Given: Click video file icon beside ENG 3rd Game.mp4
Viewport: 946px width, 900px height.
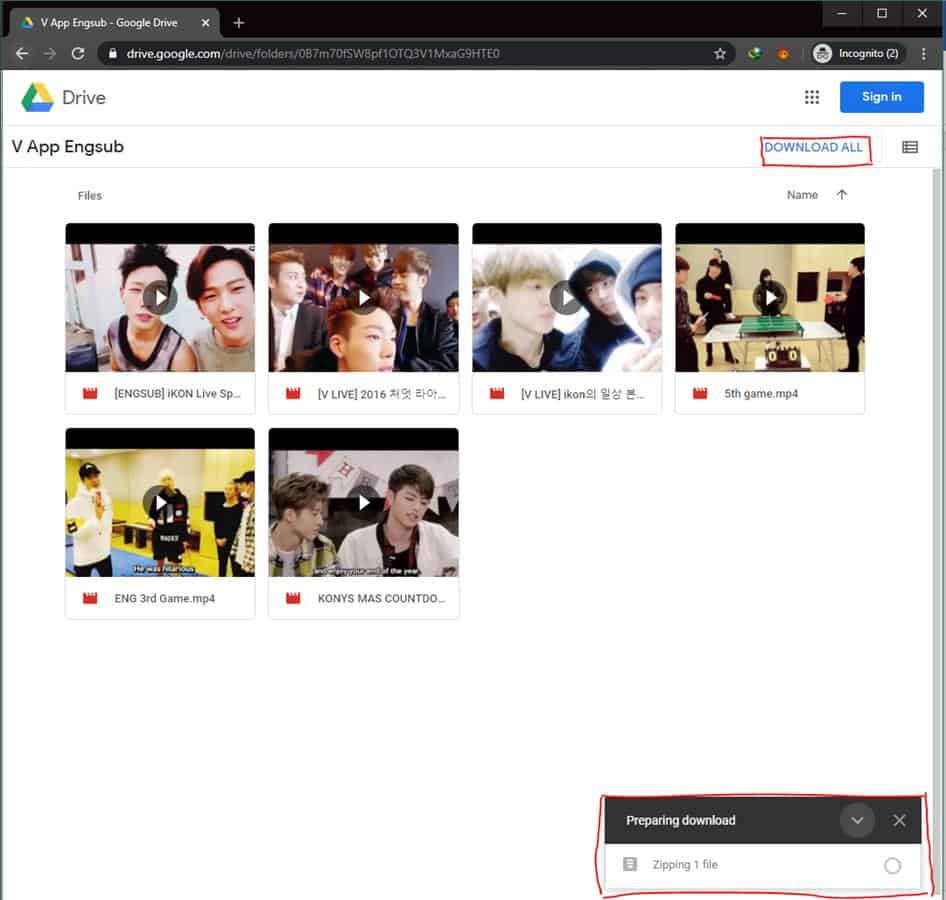Looking at the screenshot, I should click(x=90, y=598).
